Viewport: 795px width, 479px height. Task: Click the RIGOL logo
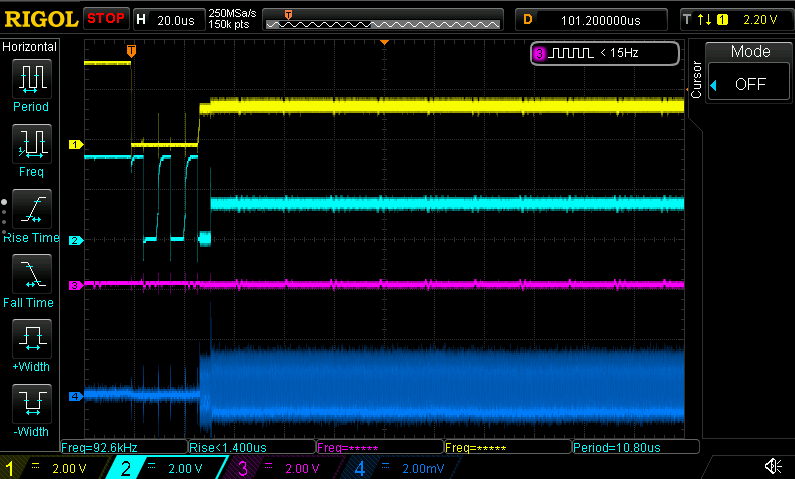(40, 18)
